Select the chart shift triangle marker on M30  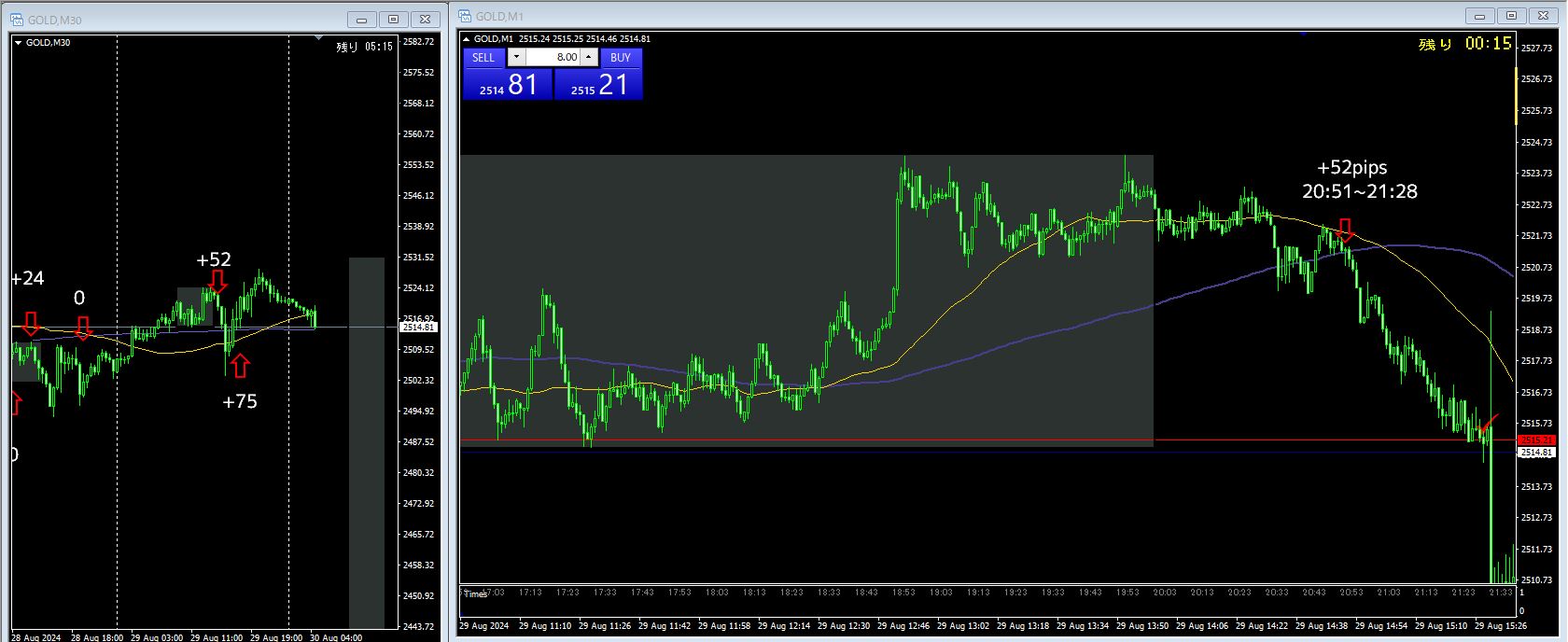point(319,38)
